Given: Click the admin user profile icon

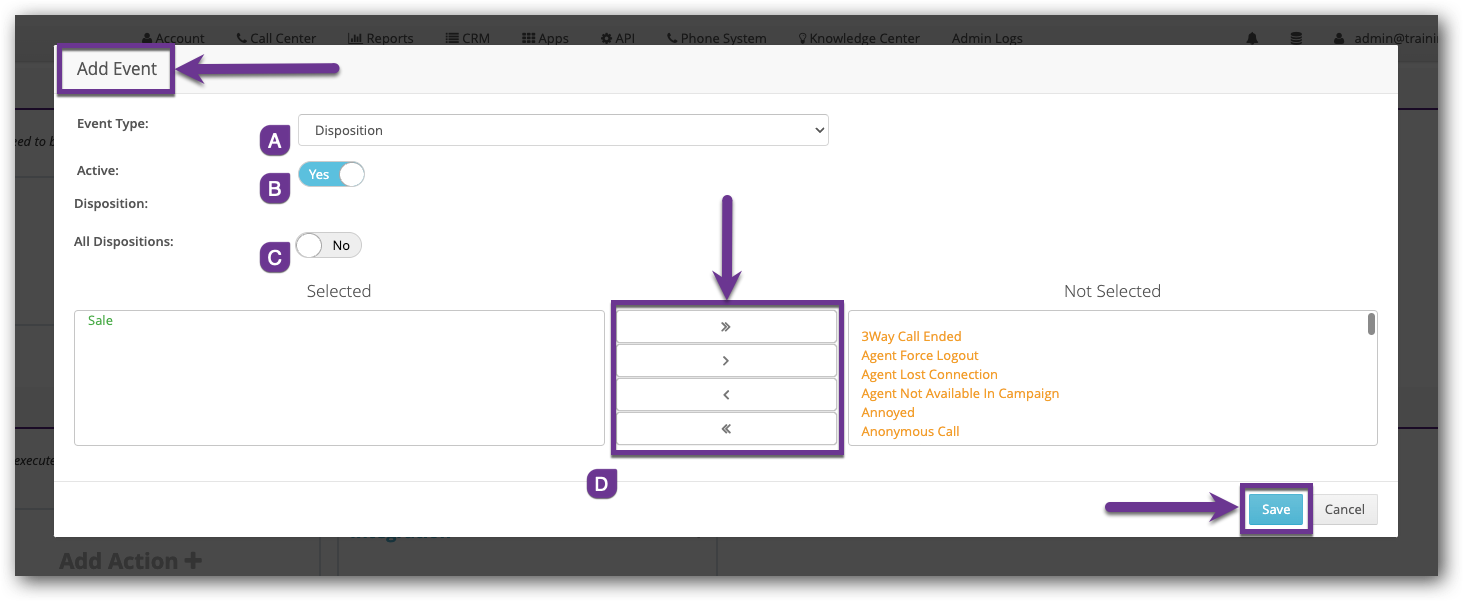Looking at the screenshot, I should pyautogui.click(x=1339, y=38).
